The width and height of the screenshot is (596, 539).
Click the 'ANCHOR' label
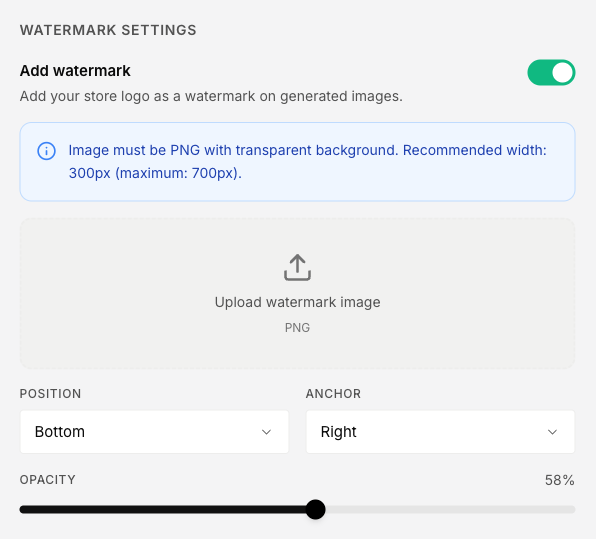[333, 393]
